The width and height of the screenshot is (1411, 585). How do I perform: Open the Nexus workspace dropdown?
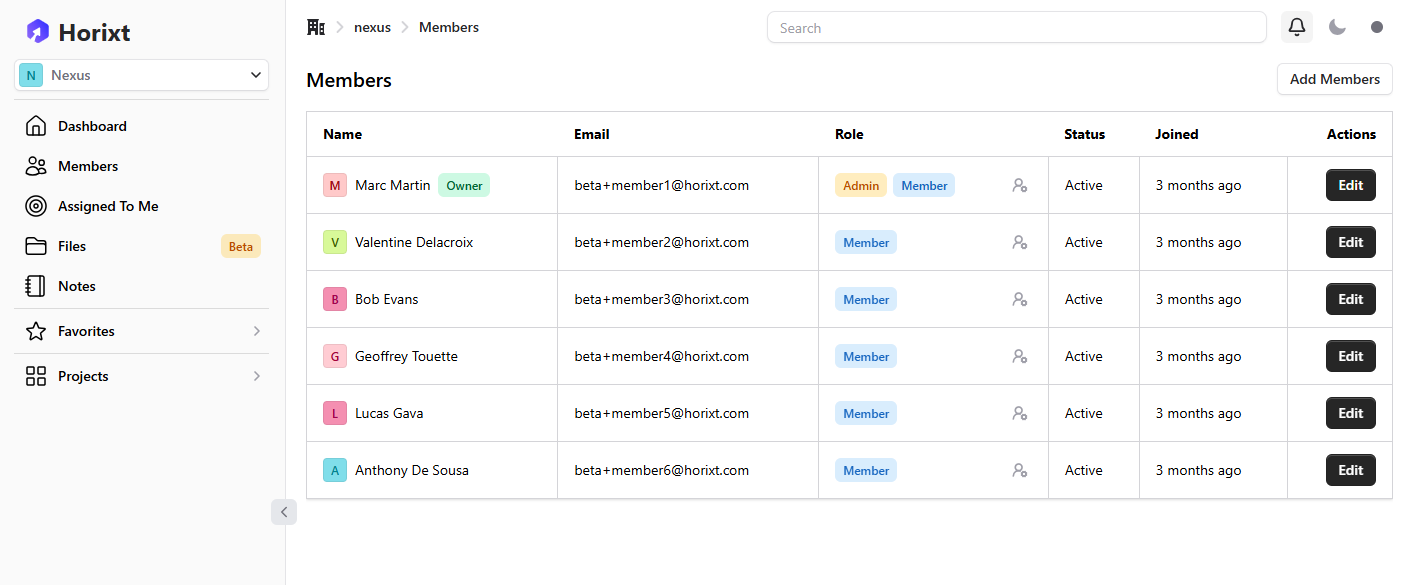coord(141,75)
